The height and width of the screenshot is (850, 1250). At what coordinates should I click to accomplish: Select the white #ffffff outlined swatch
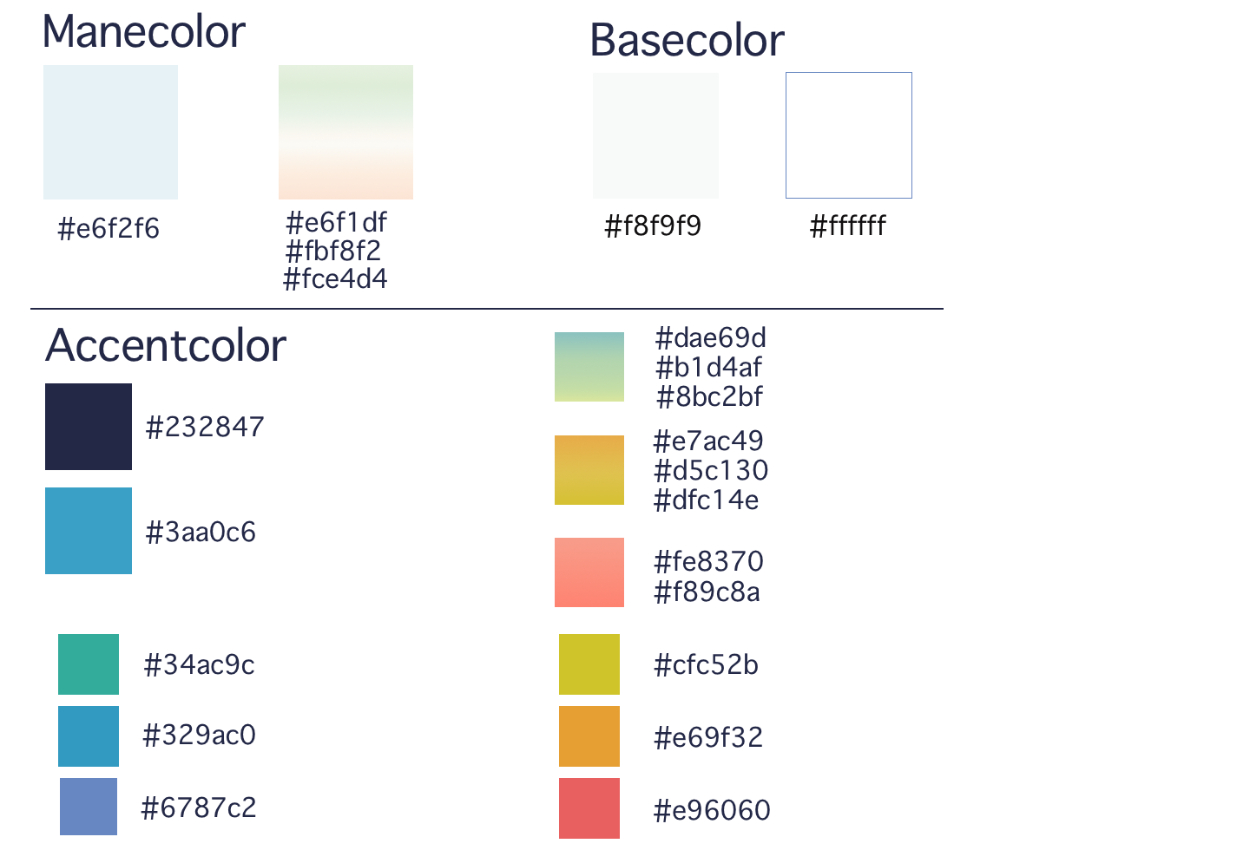[848, 135]
